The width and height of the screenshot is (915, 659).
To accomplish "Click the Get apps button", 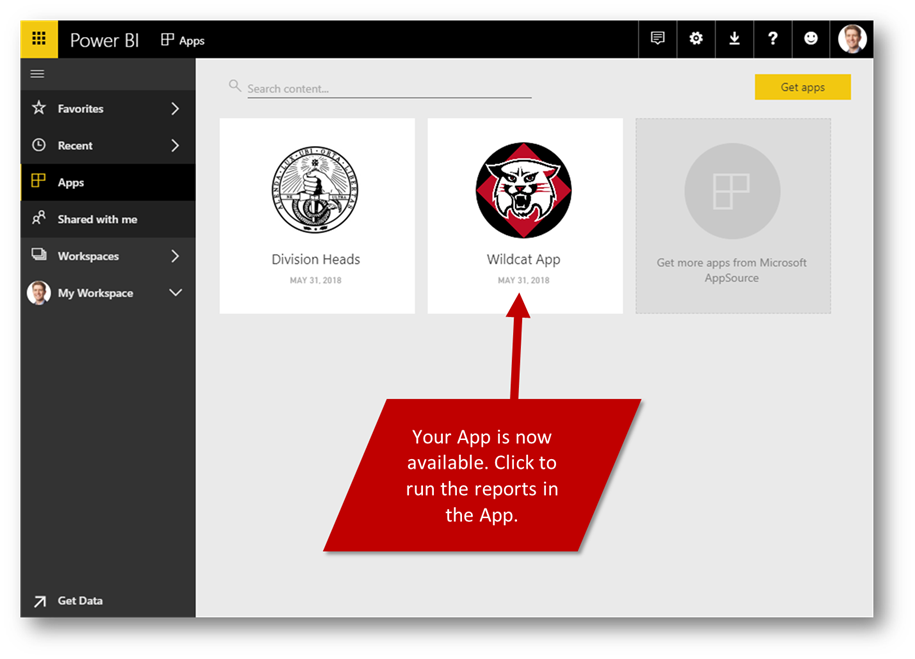I will click(802, 87).
